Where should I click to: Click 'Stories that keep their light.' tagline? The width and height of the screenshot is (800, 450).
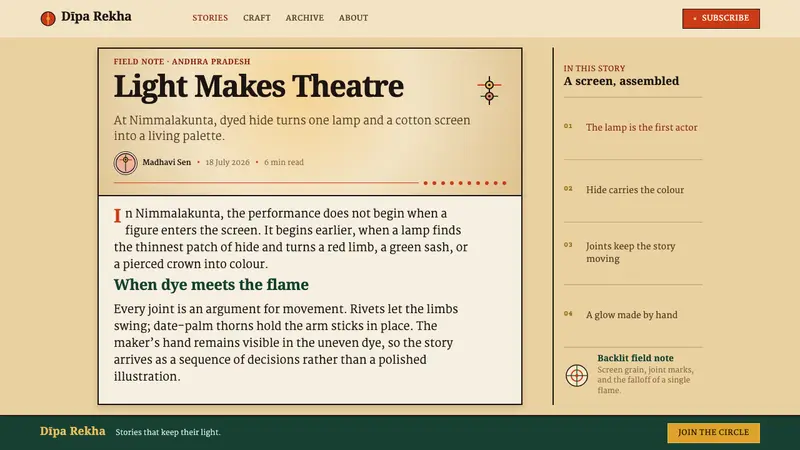coord(168,432)
